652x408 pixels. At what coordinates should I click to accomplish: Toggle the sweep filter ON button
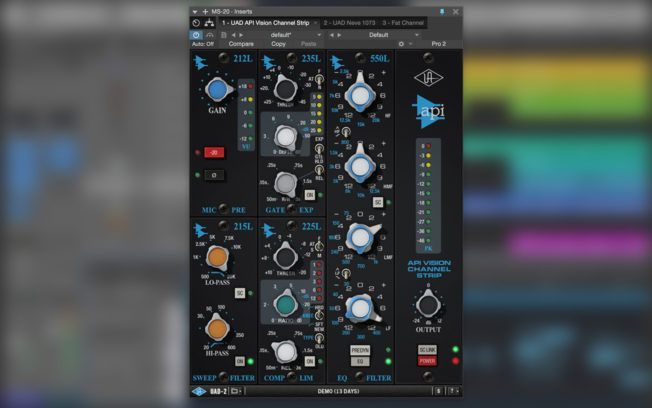click(240, 361)
